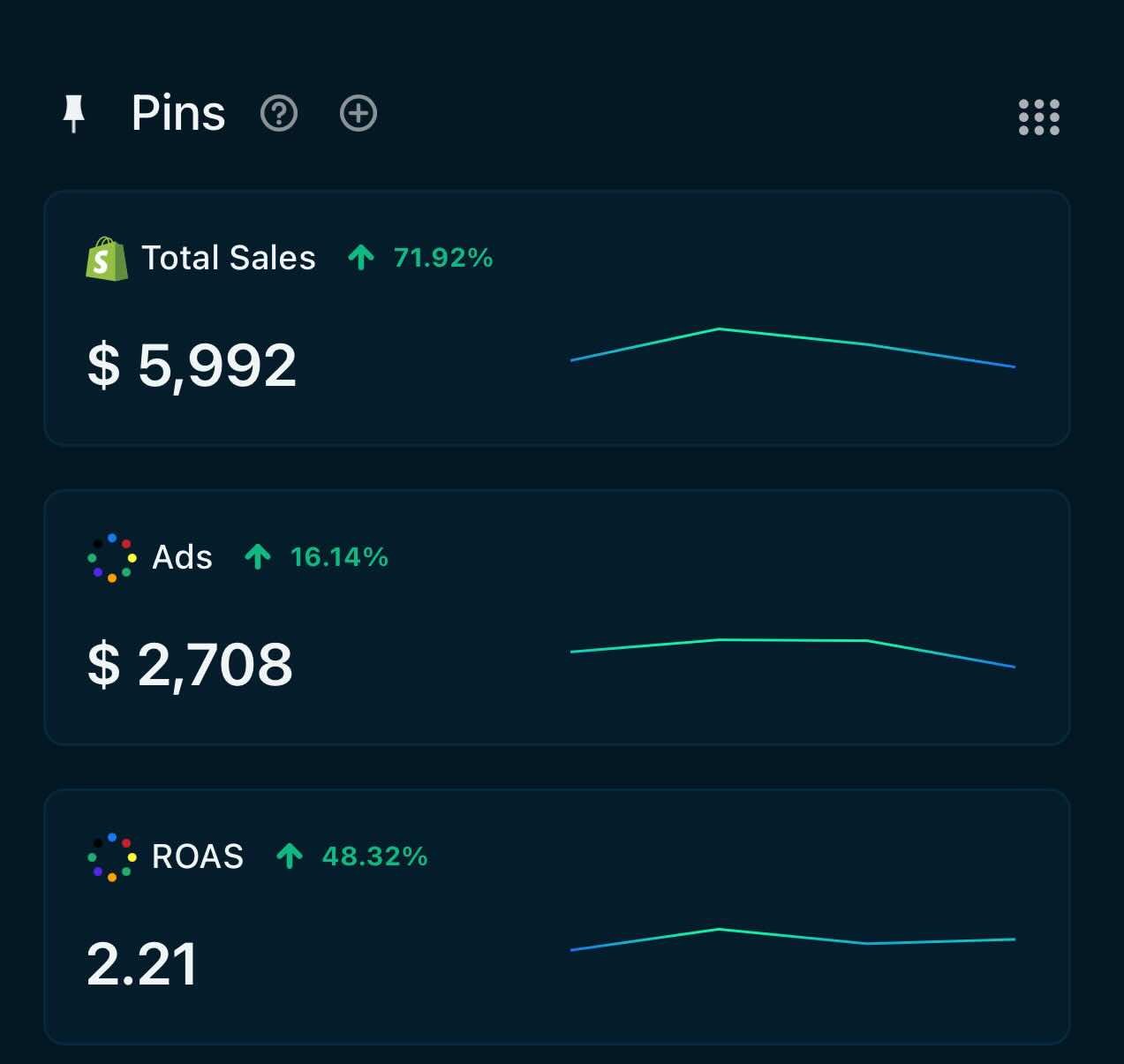
Task: Click the 2.21 ROAS value
Action: 143,964
